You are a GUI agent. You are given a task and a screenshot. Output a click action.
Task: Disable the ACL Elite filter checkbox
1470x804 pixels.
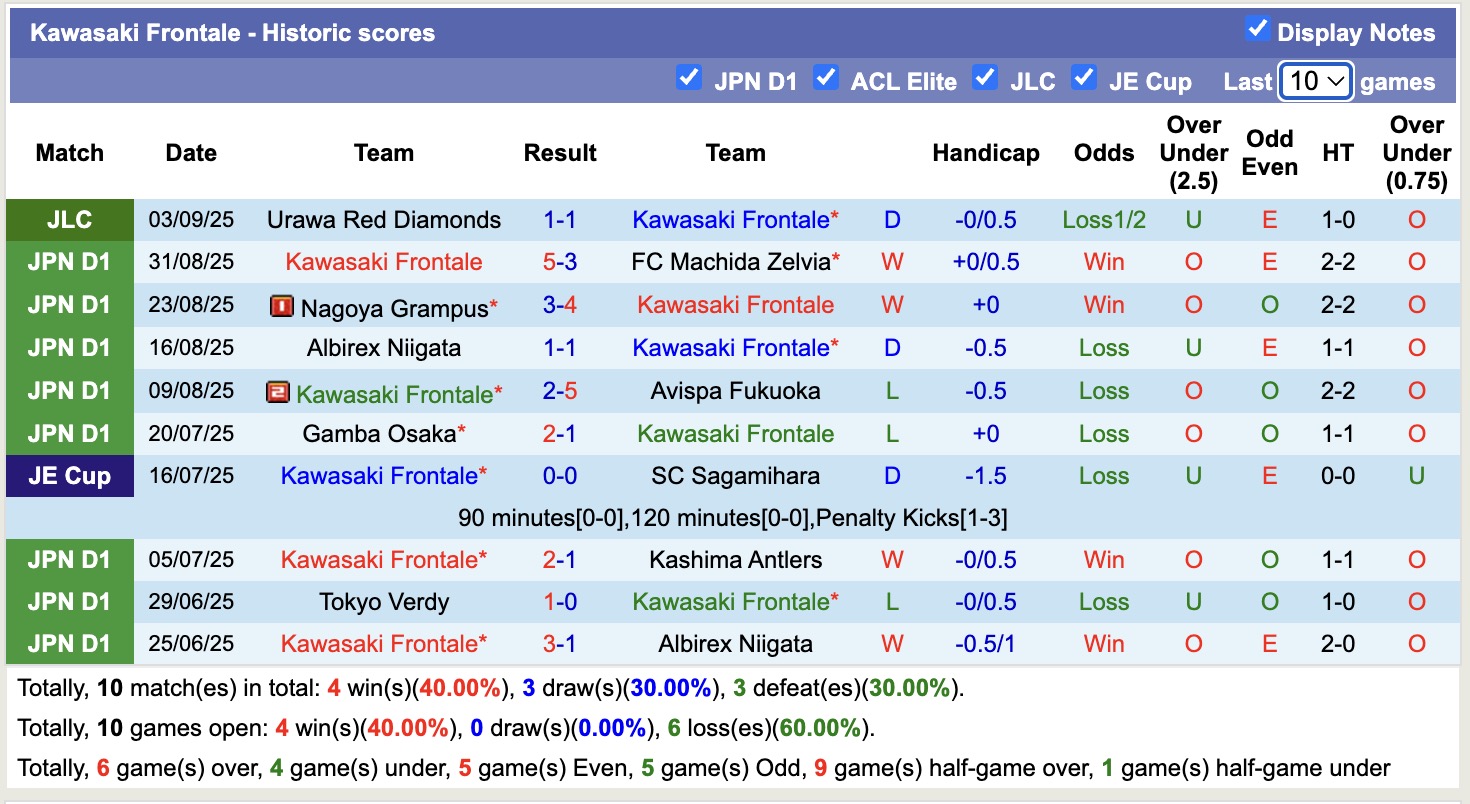pyautogui.click(x=825, y=78)
